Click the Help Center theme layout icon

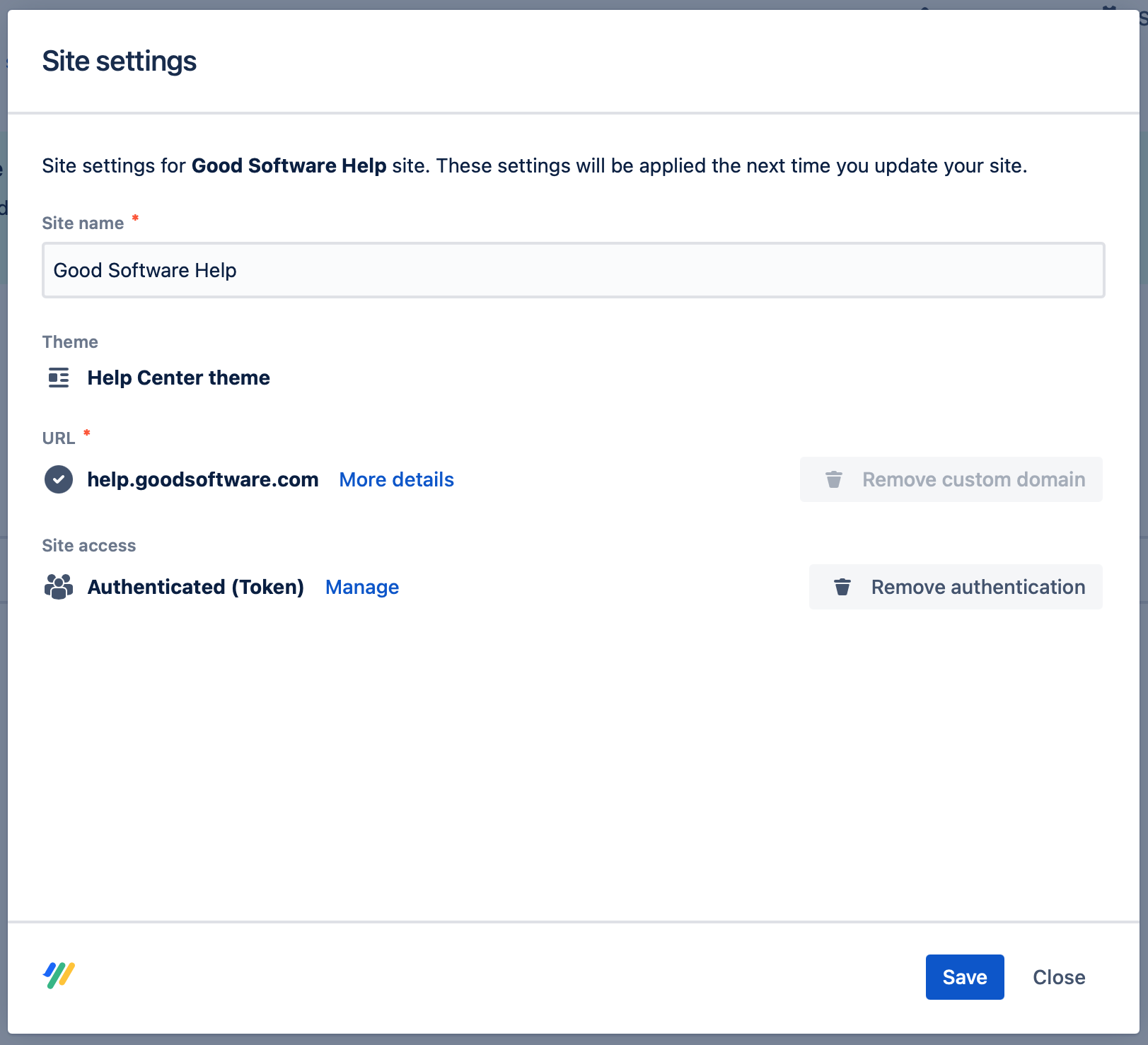click(59, 378)
